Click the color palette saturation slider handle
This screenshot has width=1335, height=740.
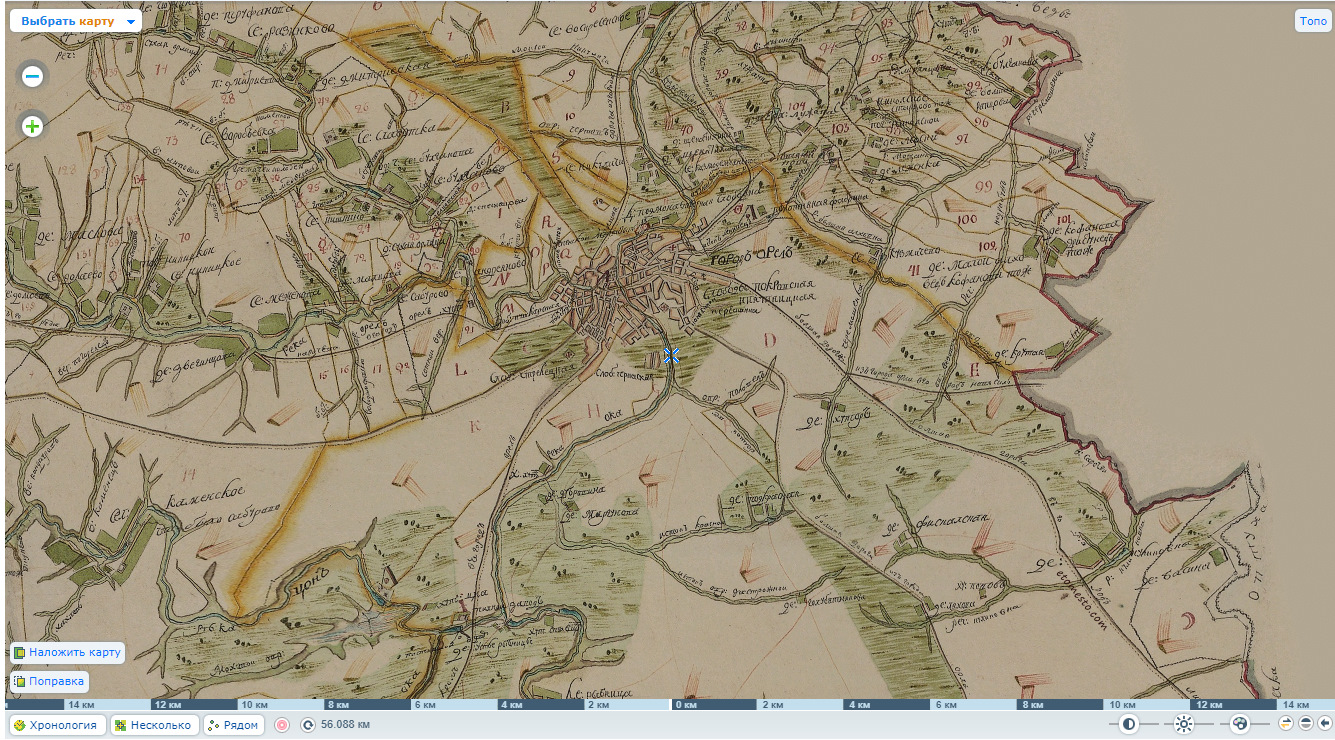[x=1240, y=724]
